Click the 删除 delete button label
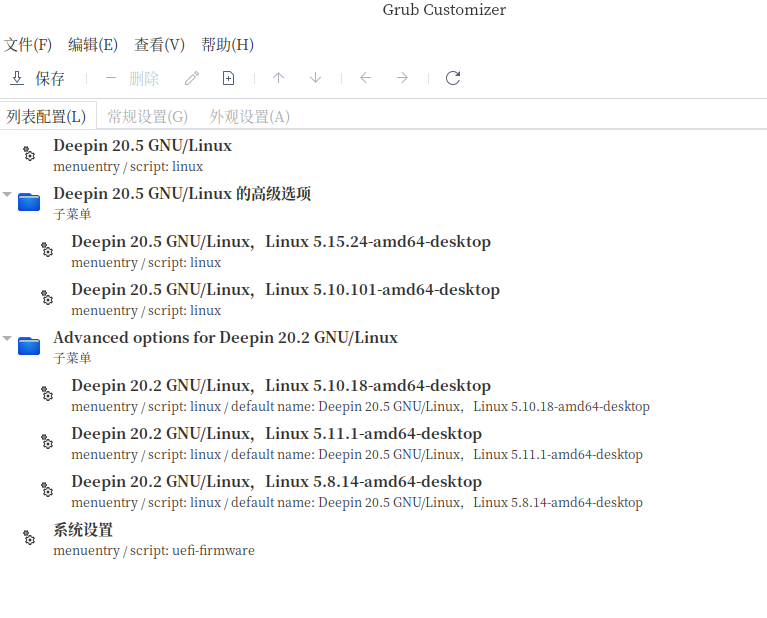 pyautogui.click(x=144, y=78)
